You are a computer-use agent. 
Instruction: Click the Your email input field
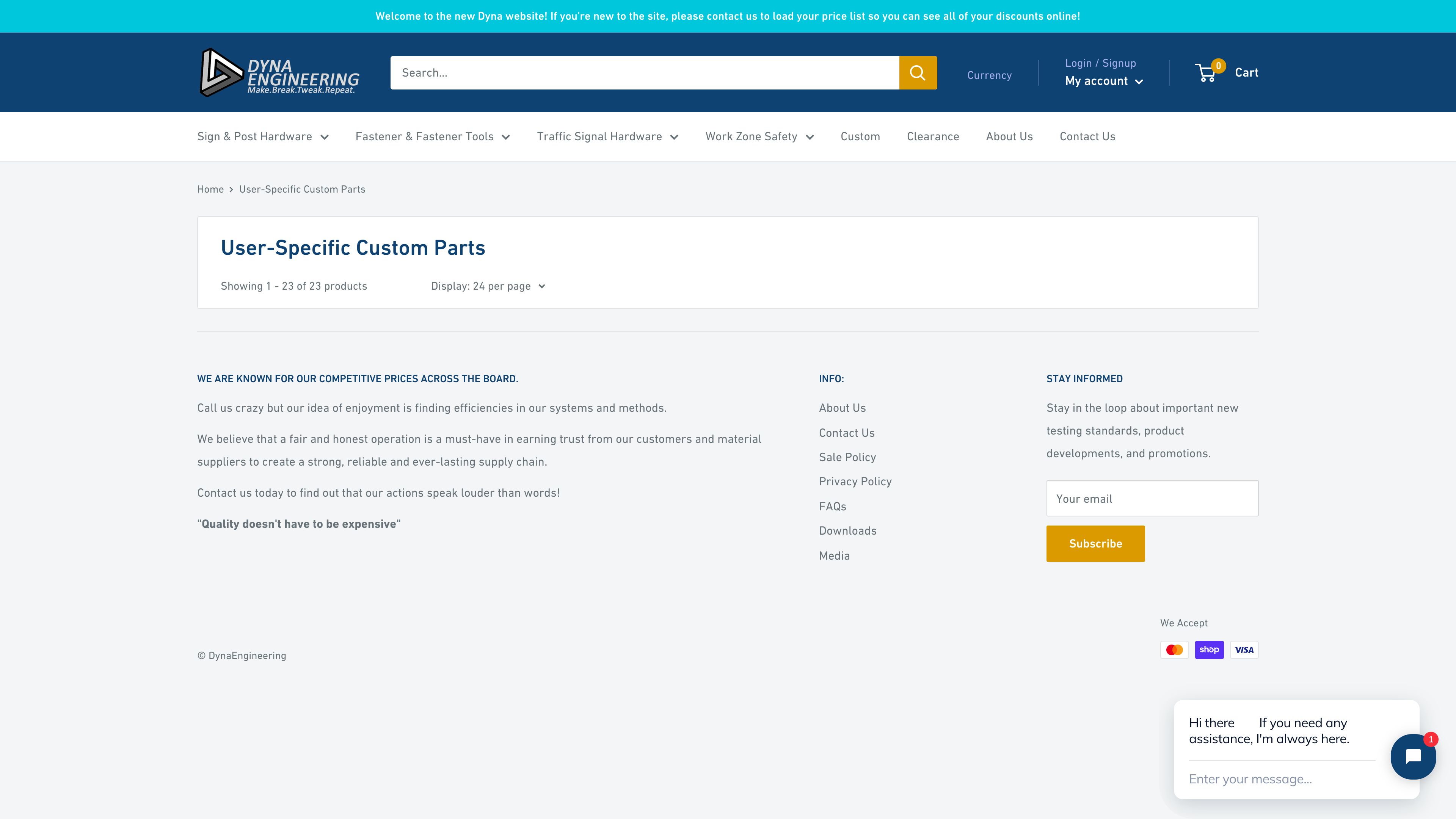coord(1152,498)
